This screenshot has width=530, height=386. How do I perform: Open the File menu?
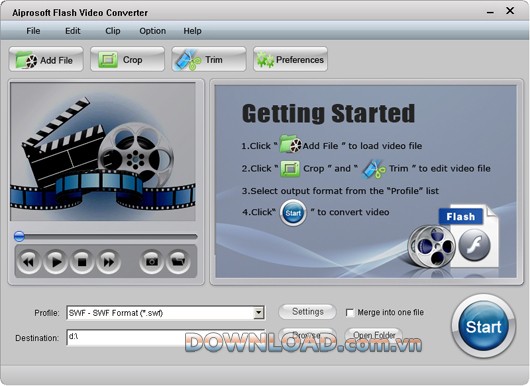click(33, 31)
